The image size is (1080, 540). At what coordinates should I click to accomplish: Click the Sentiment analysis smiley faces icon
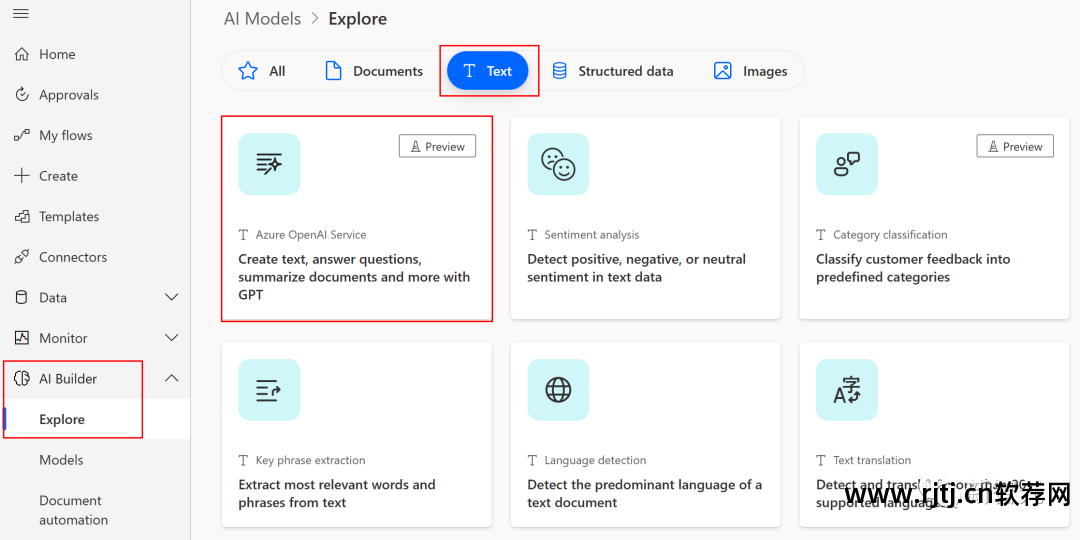(558, 164)
